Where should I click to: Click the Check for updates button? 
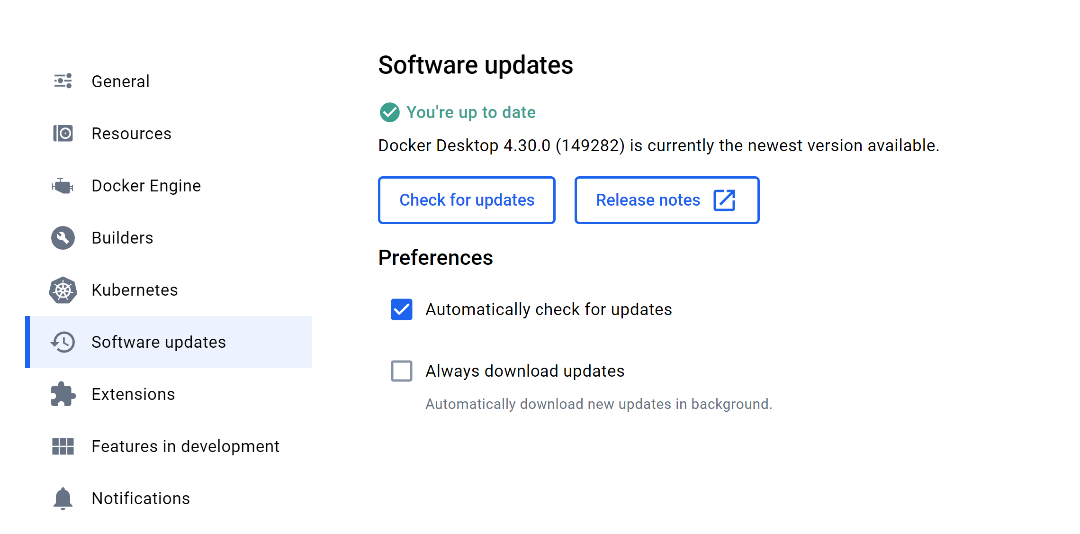(466, 201)
